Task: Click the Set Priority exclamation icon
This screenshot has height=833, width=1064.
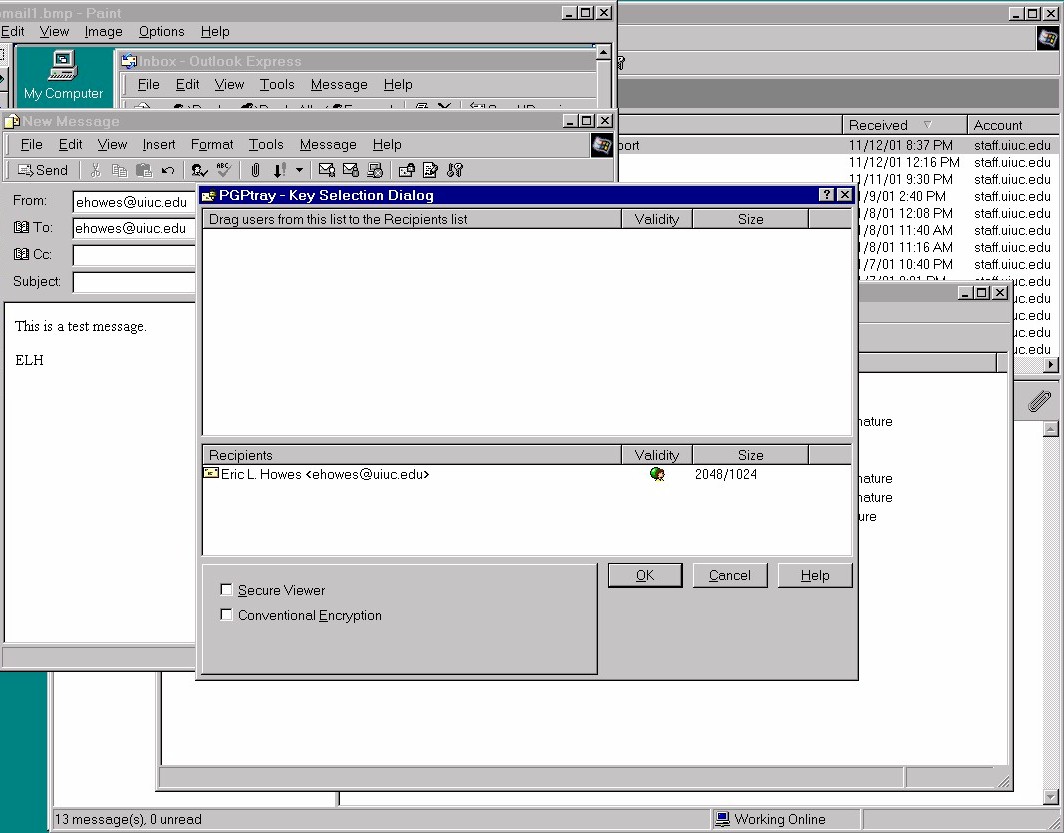Action: 280,170
